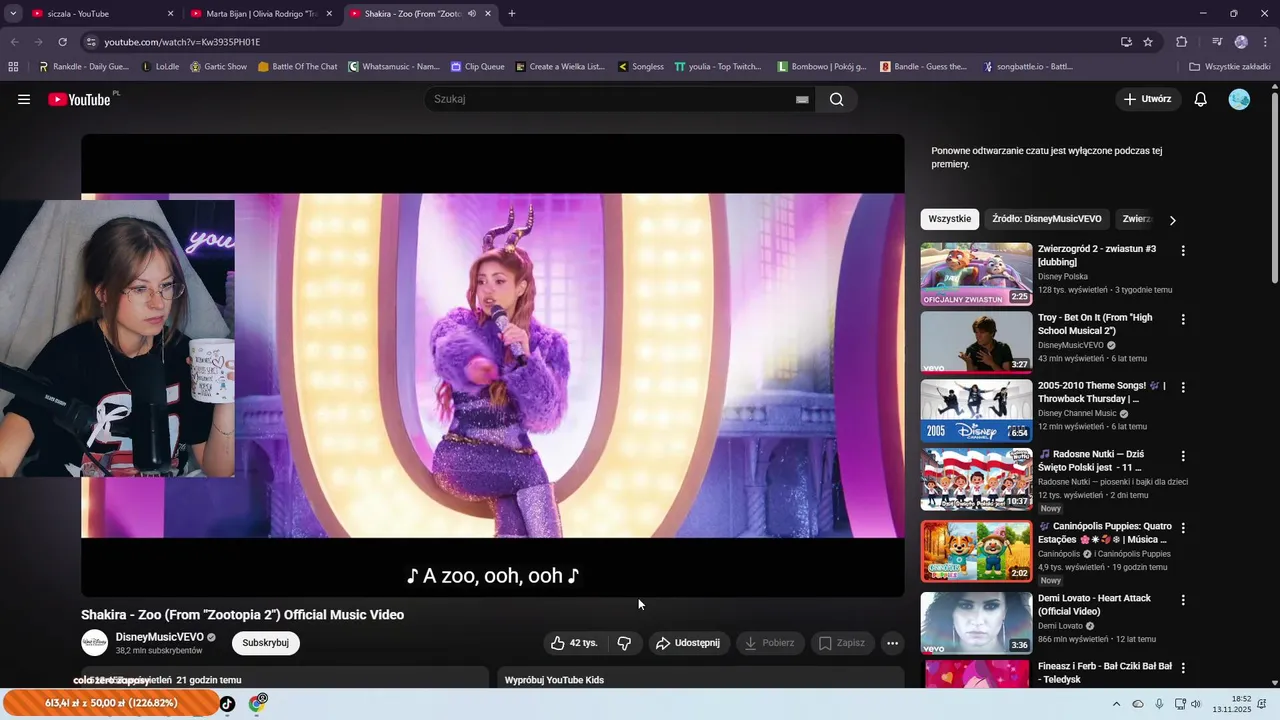Open YouTube notifications bell

[x=1201, y=99]
